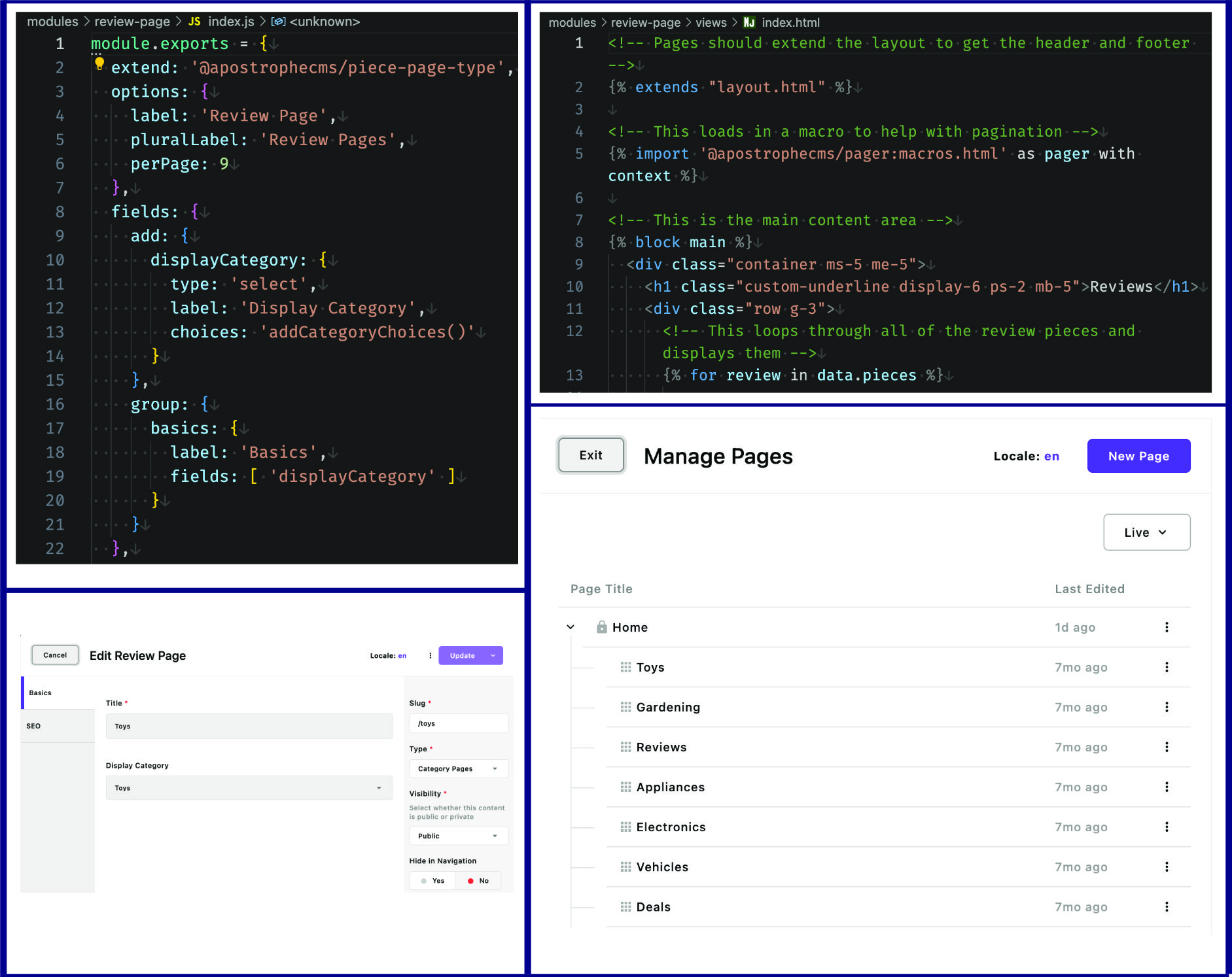The width and height of the screenshot is (1232, 977).
Task: Switch to the Basics tab
Action: tap(40, 693)
